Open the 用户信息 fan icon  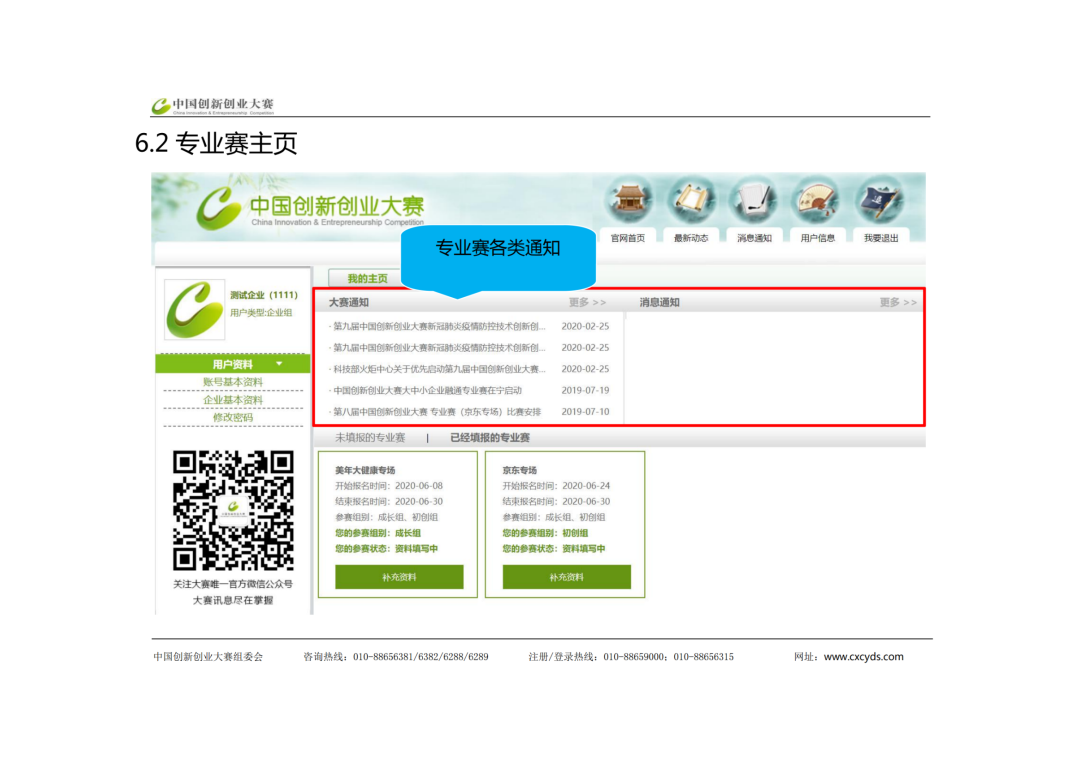pyautogui.click(x=818, y=201)
